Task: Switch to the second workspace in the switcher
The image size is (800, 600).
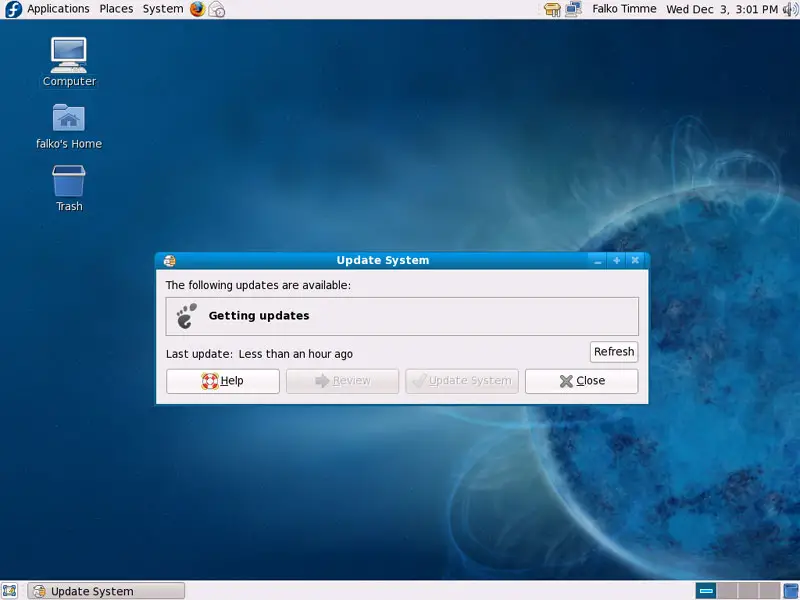Action: [727, 591]
